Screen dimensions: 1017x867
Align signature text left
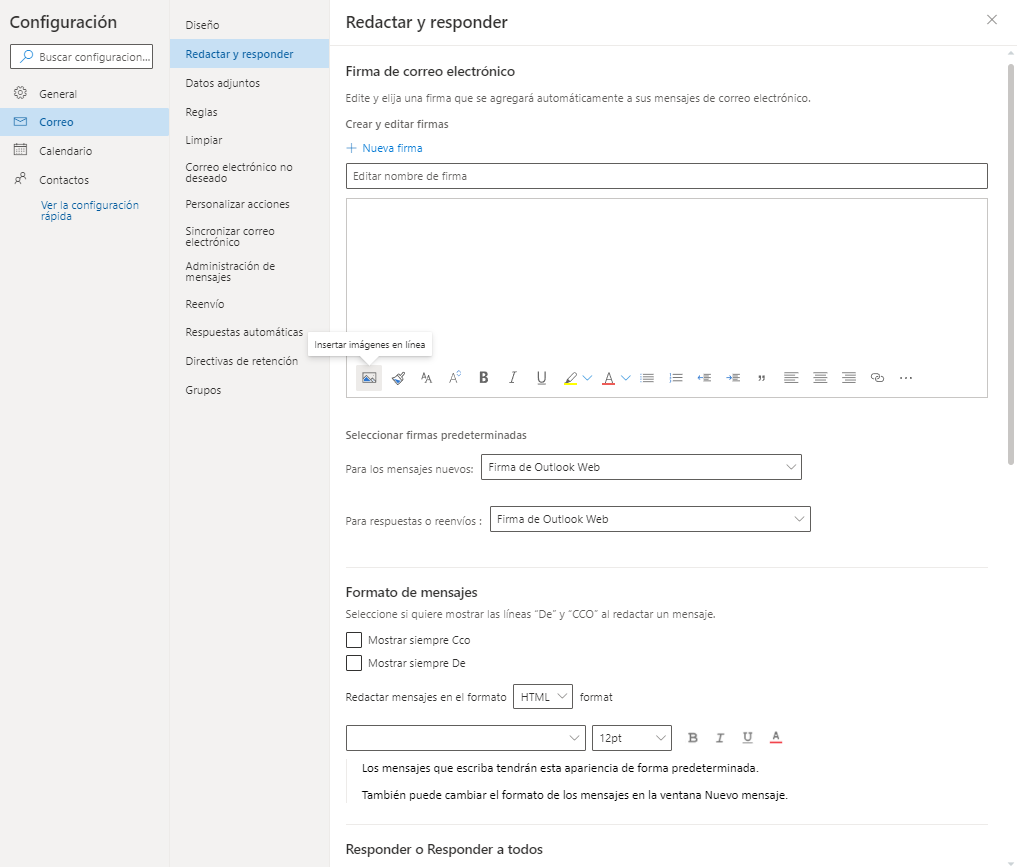tap(791, 377)
